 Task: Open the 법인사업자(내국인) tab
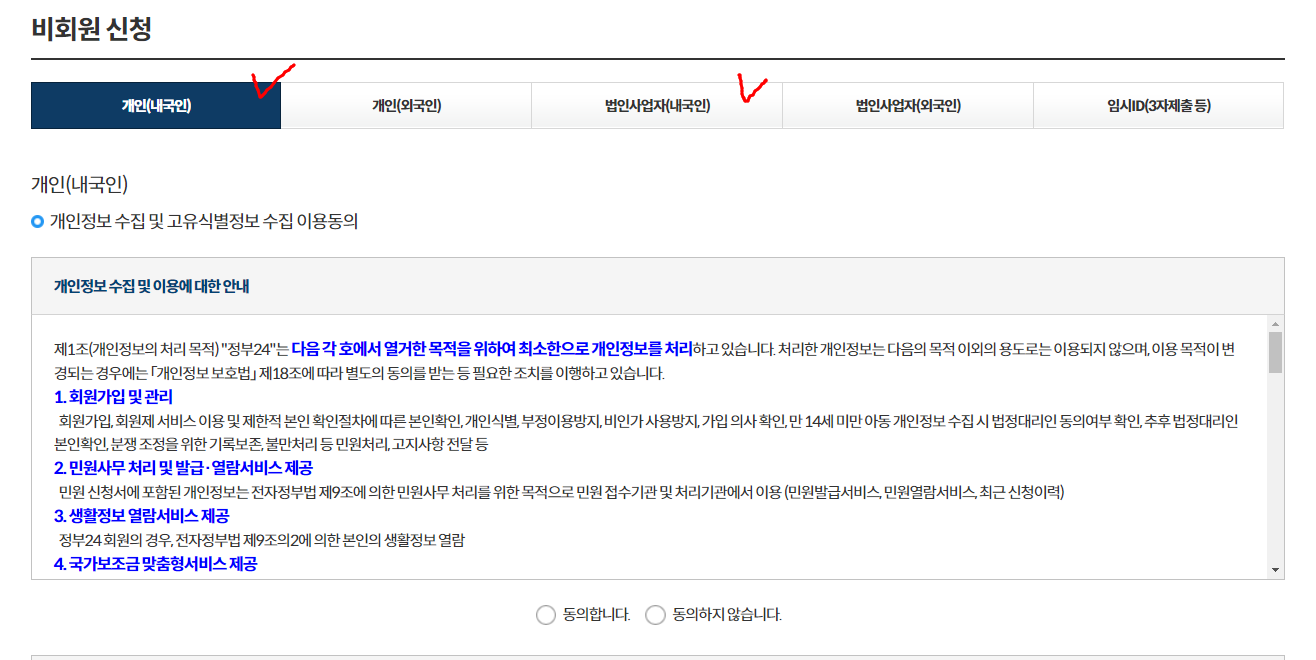(657, 106)
